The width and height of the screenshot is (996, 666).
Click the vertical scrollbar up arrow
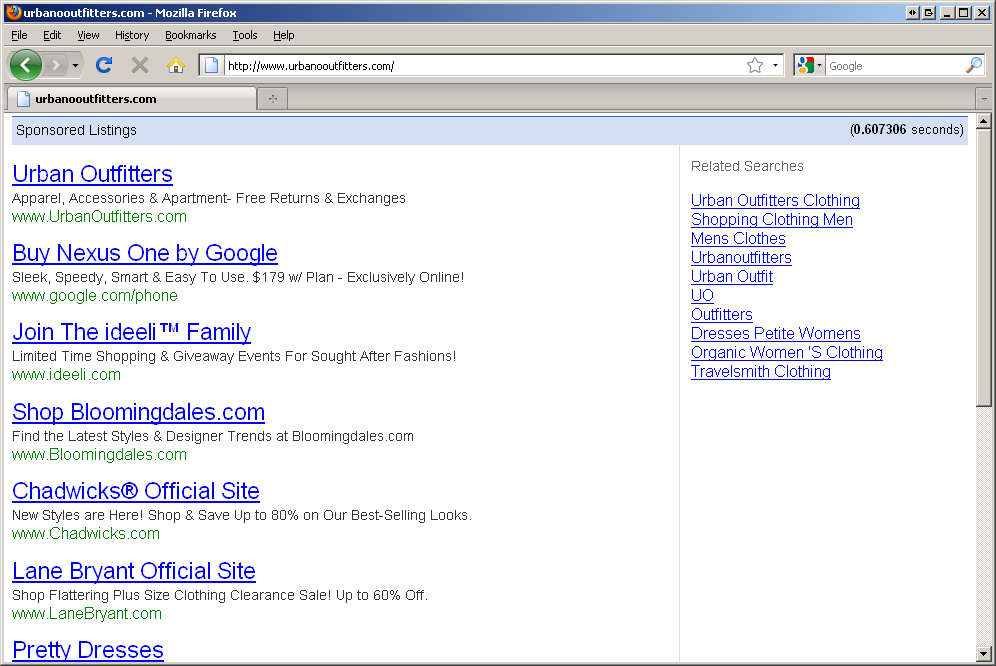(984, 121)
